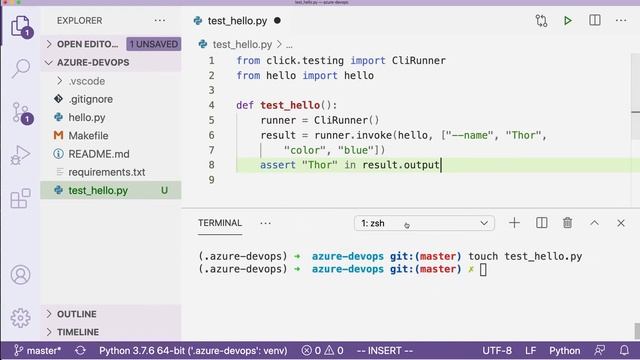The height and width of the screenshot is (360, 640).
Task: Click the breadcrumb ellipsis after test_hello.py
Action: [x=289, y=44]
